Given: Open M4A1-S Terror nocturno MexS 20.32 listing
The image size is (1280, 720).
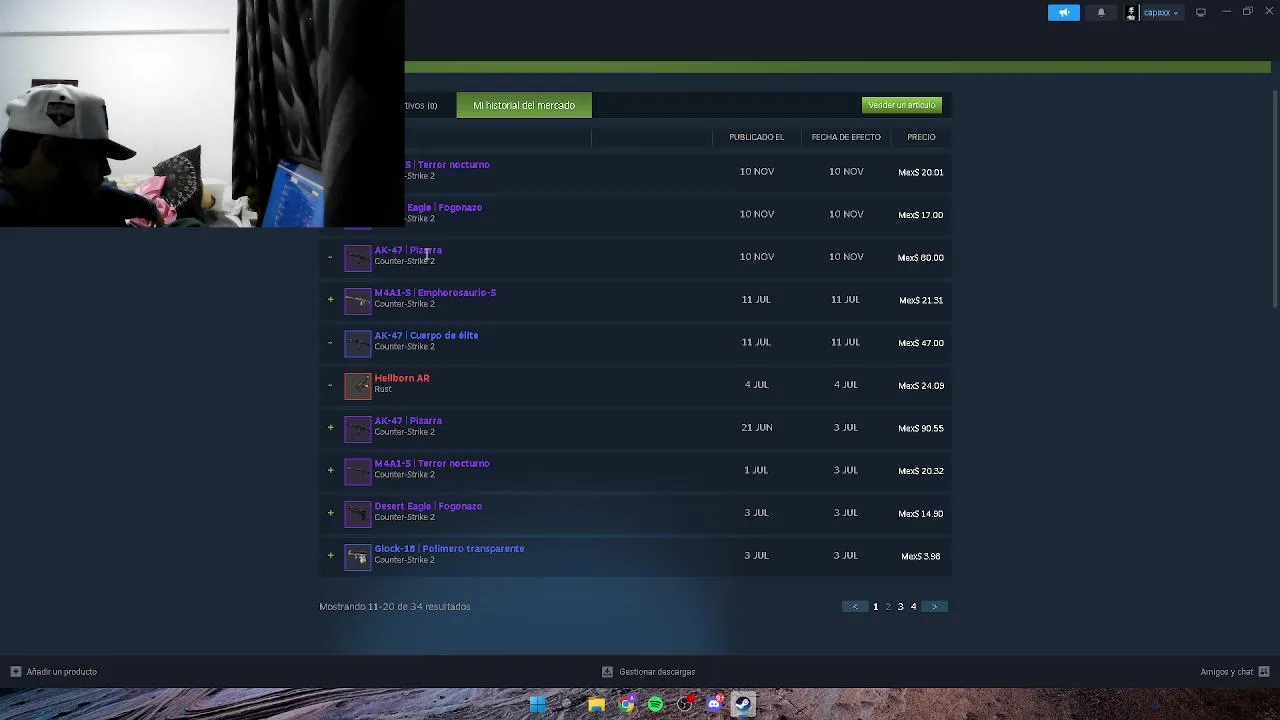Looking at the screenshot, I should tap(432, 464).
